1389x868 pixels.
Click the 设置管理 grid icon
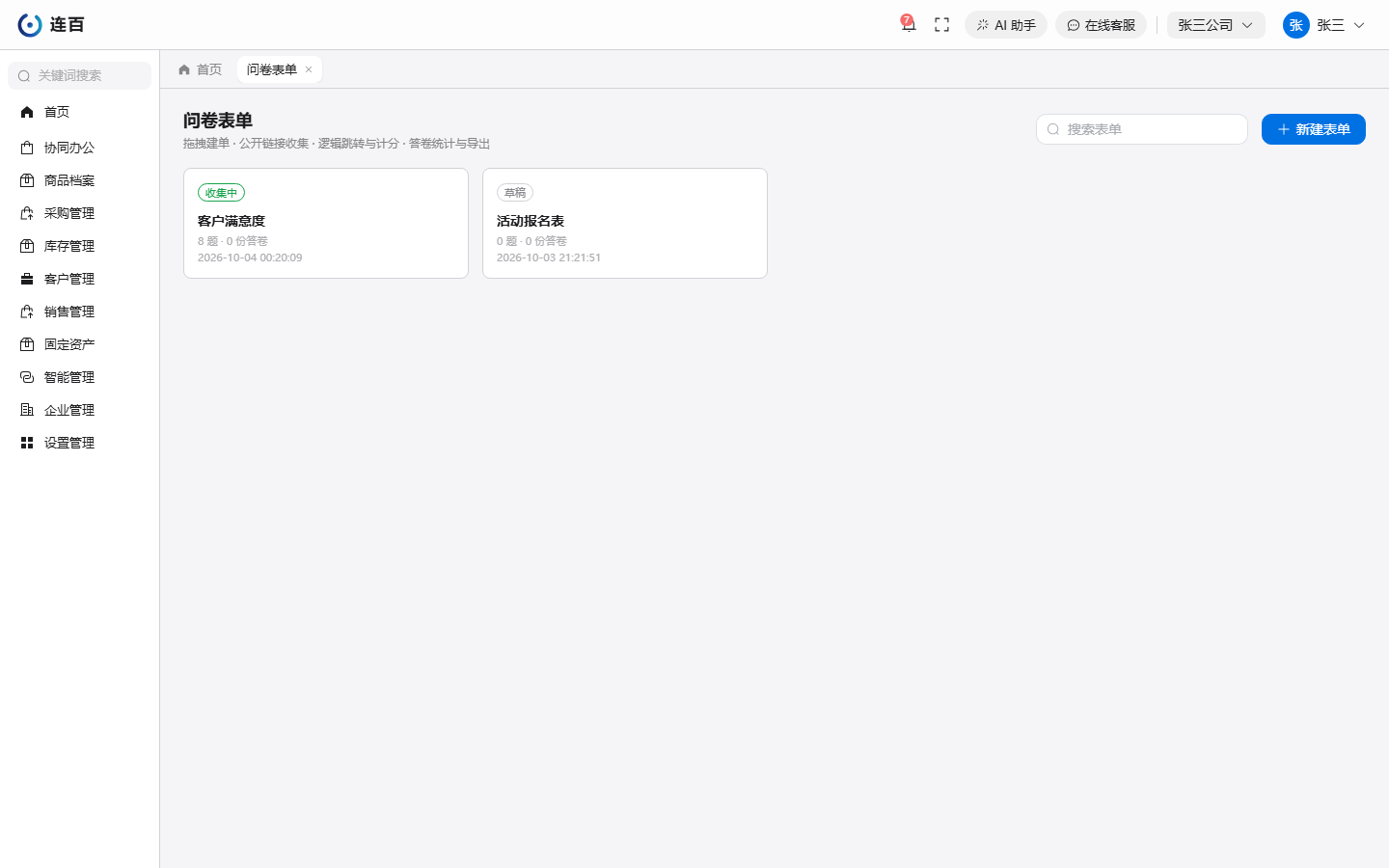coord(27,443)
